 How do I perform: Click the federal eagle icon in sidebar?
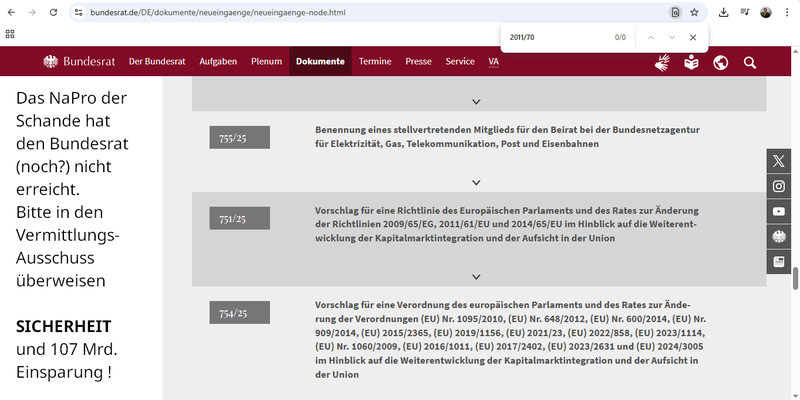779,236
